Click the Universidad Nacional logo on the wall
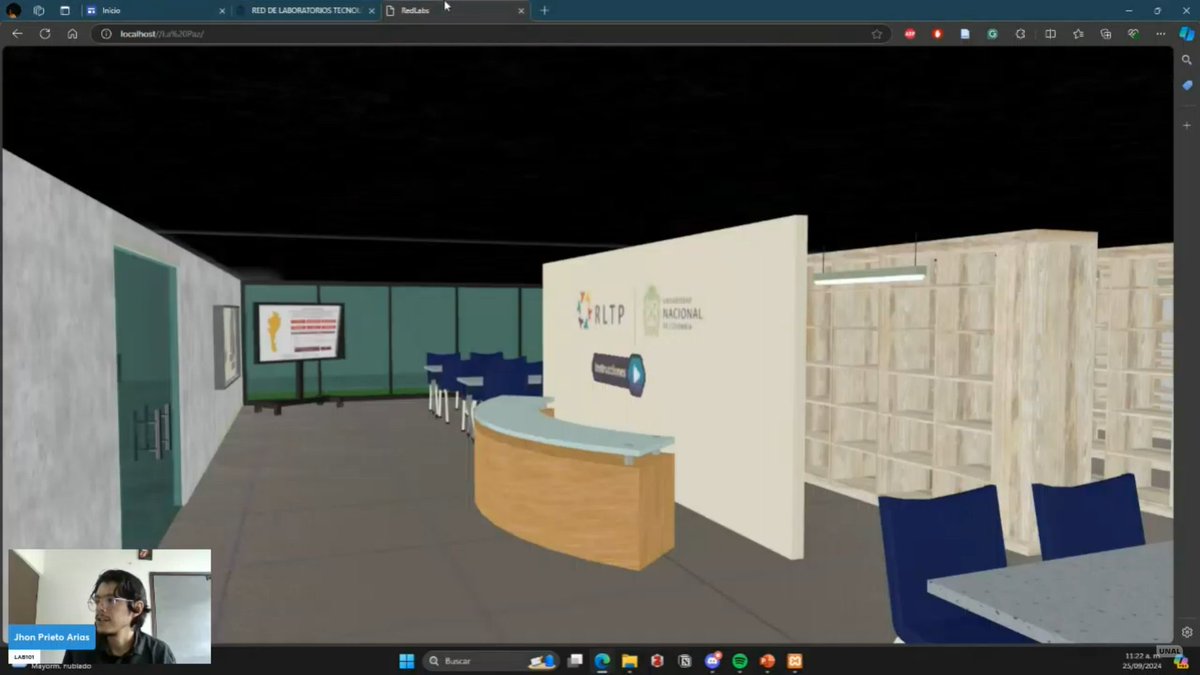The image size is (1200, 675). (673, 311)
